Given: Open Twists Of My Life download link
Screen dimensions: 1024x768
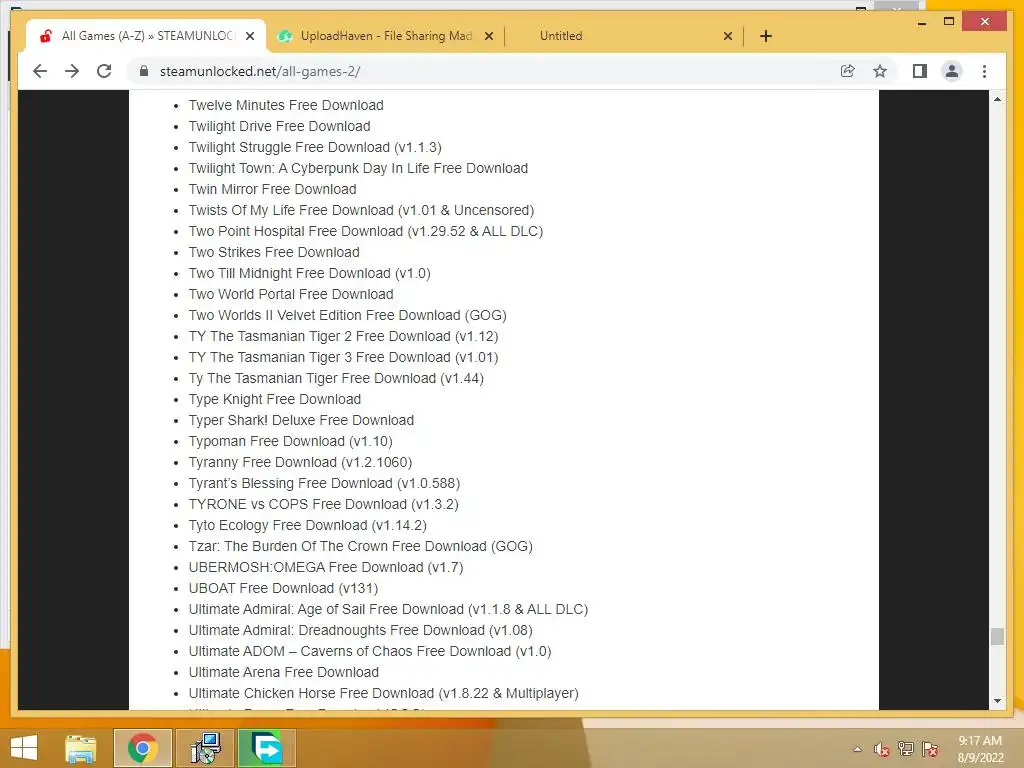Looking at the screenshot, I should [x=361, y=210].
